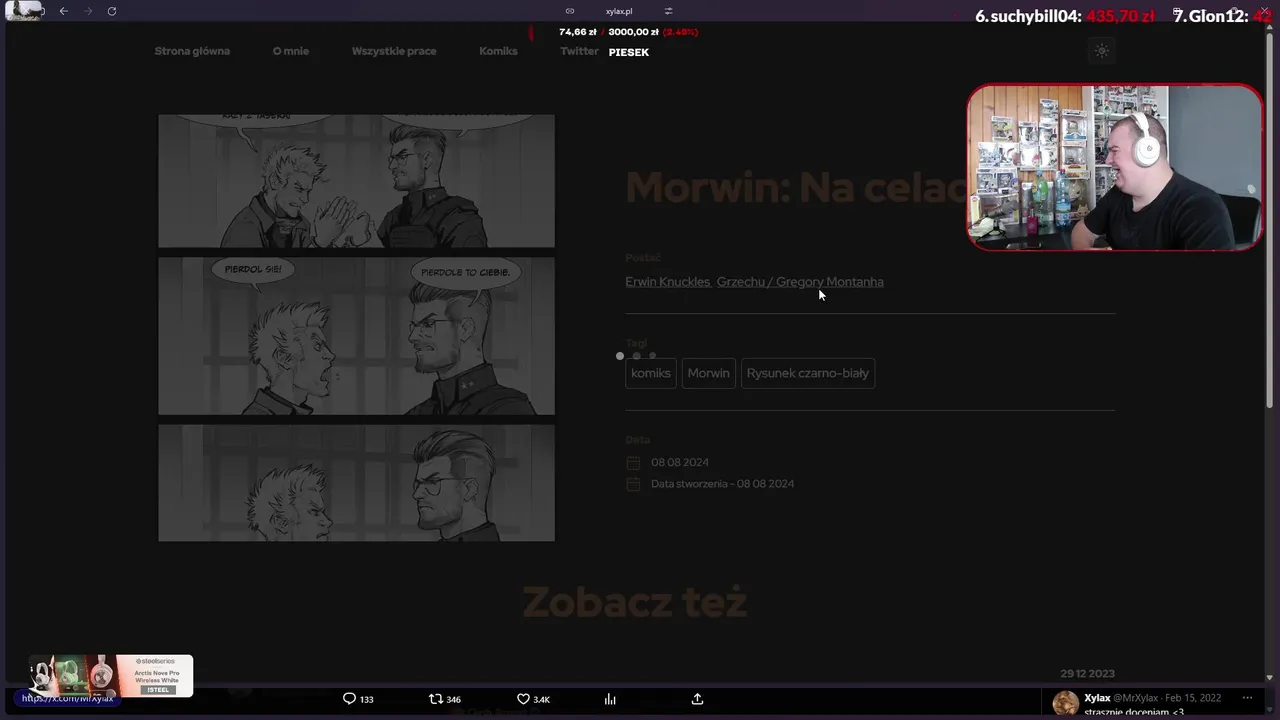Open the site settings icon right of address
The height and width of the screenshot is (720, 1280).
pos(668,11)
